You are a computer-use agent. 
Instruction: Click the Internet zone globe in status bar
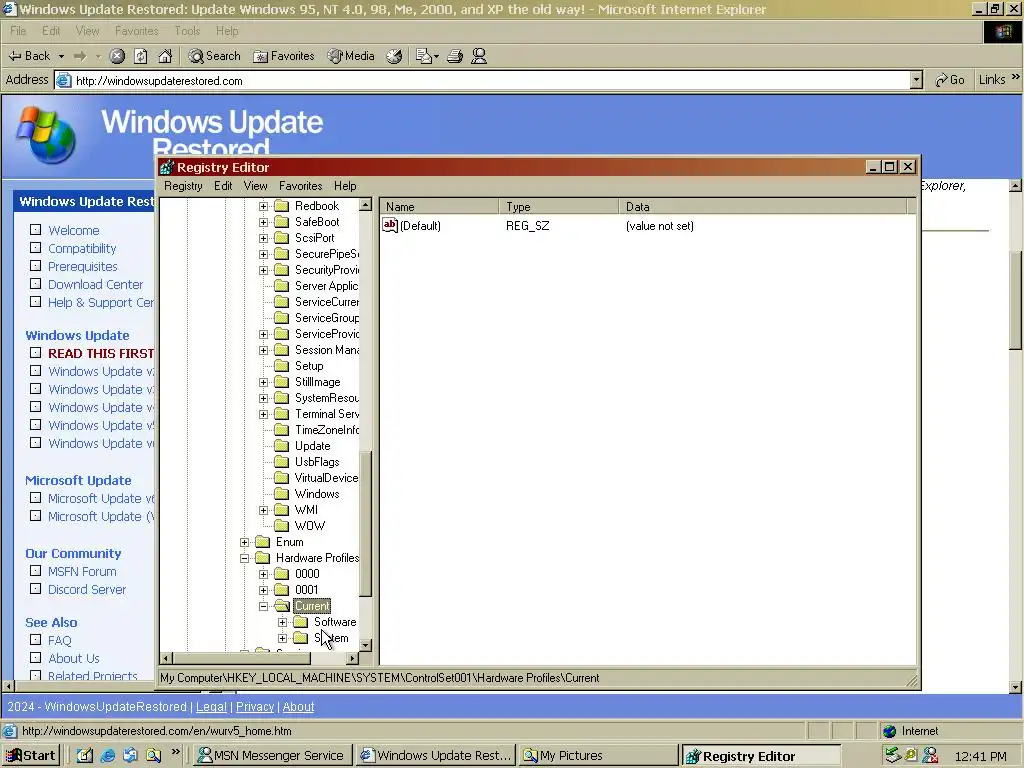click(x=889, y=731)
